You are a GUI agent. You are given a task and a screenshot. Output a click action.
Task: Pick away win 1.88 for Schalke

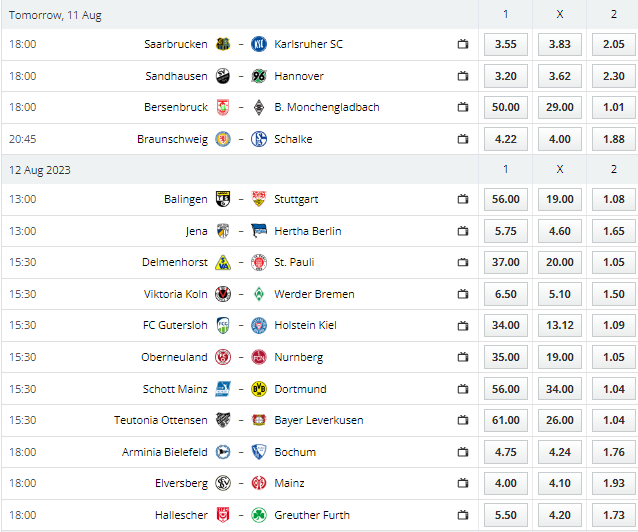click(x=614, y=139)
